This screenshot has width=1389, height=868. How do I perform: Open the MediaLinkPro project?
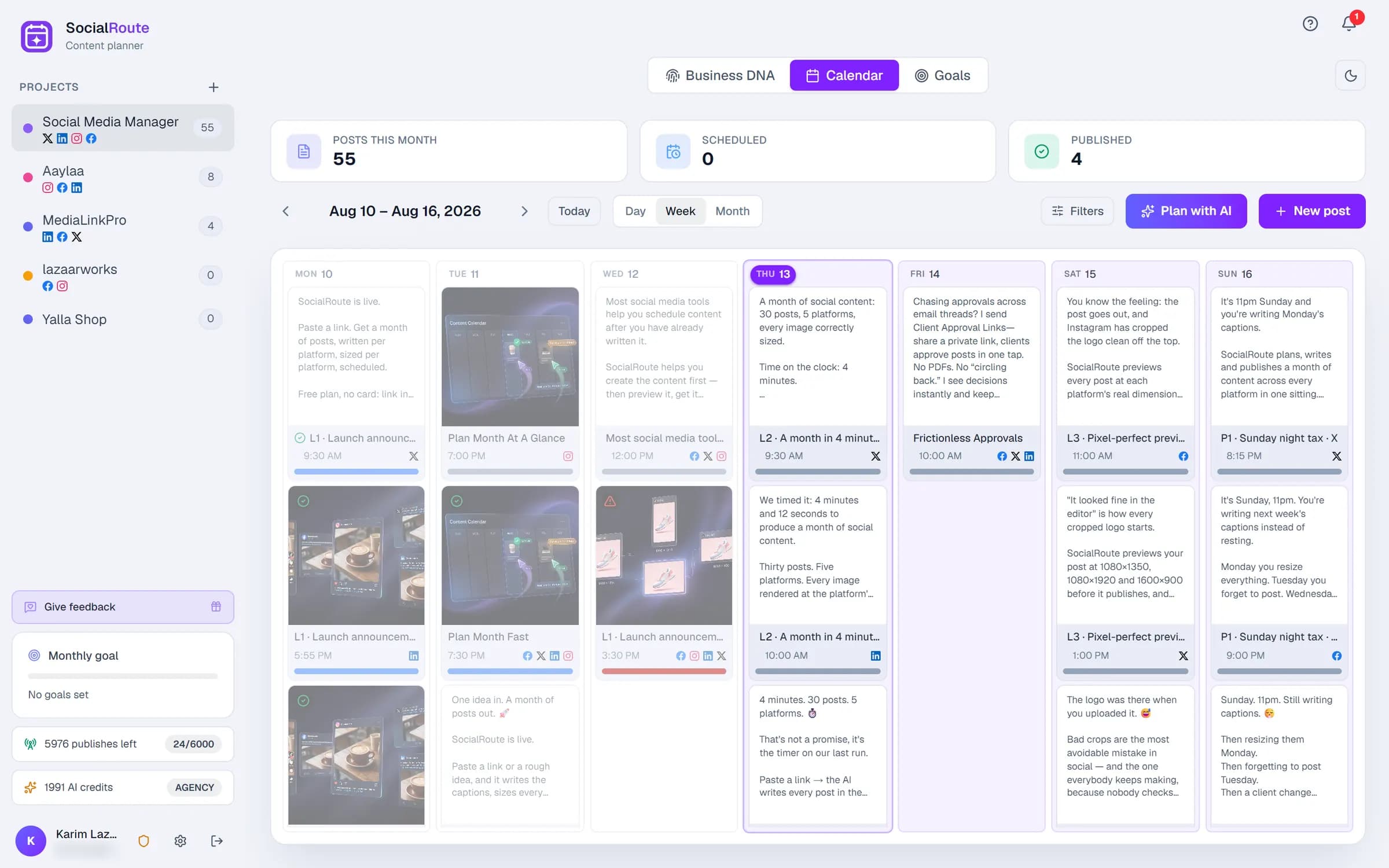(123, 227)
